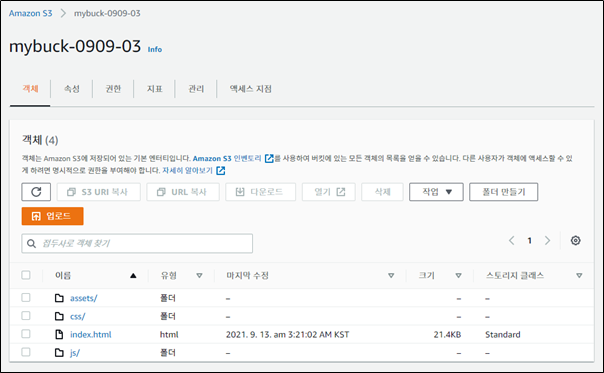This screenshot has height=373, width=604.
Task: Go to previous page arrow
Action: (512, 240)
